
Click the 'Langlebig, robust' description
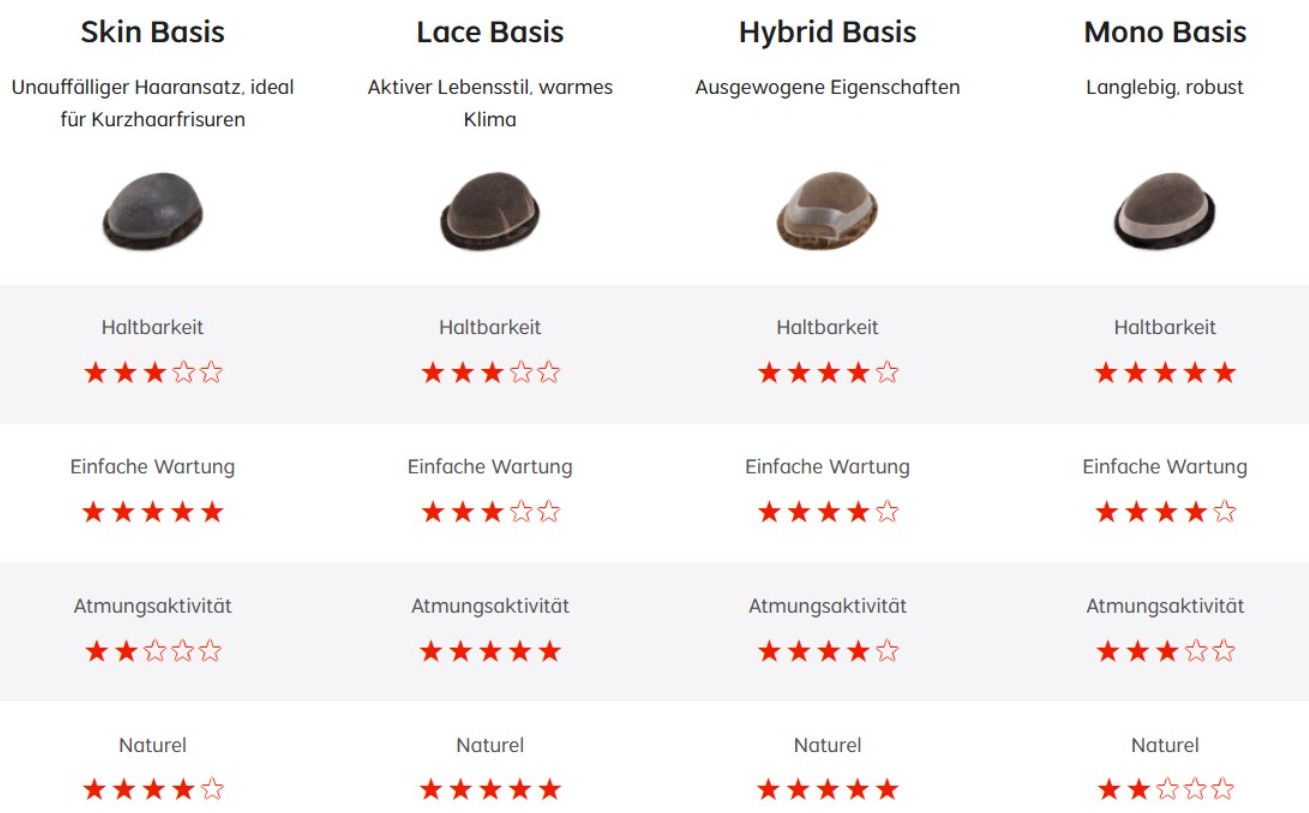coord(1165,87)
